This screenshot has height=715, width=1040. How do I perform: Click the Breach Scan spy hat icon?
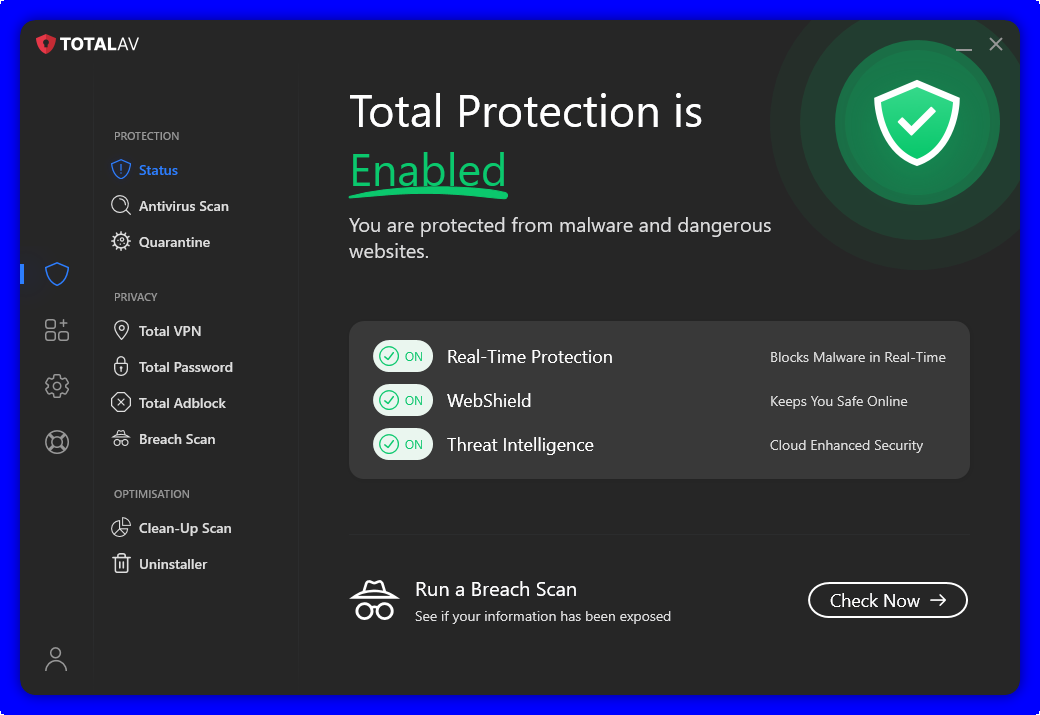[374, 601]
